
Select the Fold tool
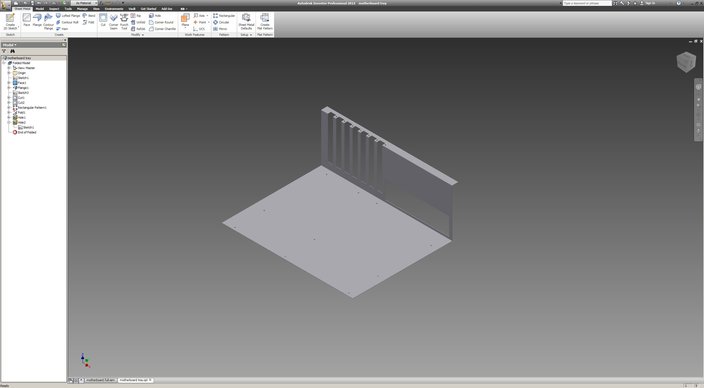88,22
